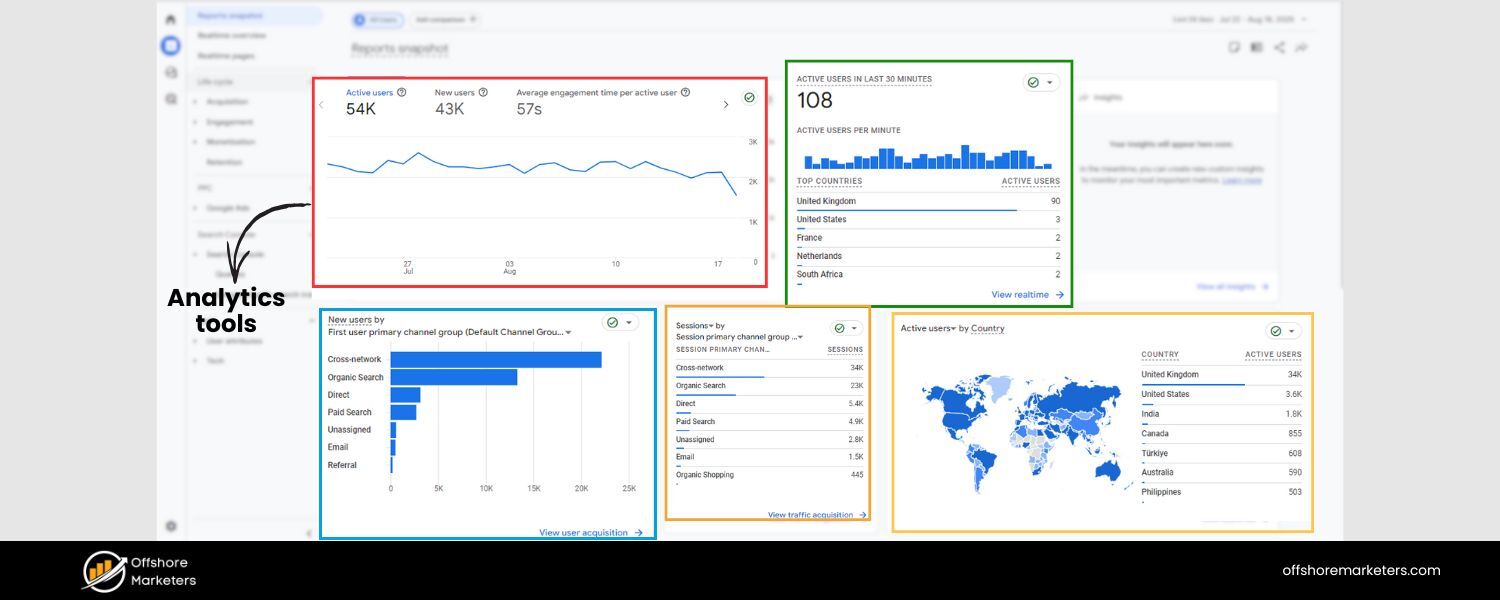This screenshot has height=600, width=1500.
Task: Open the Home icon in left rail
Action: (171, 18)
